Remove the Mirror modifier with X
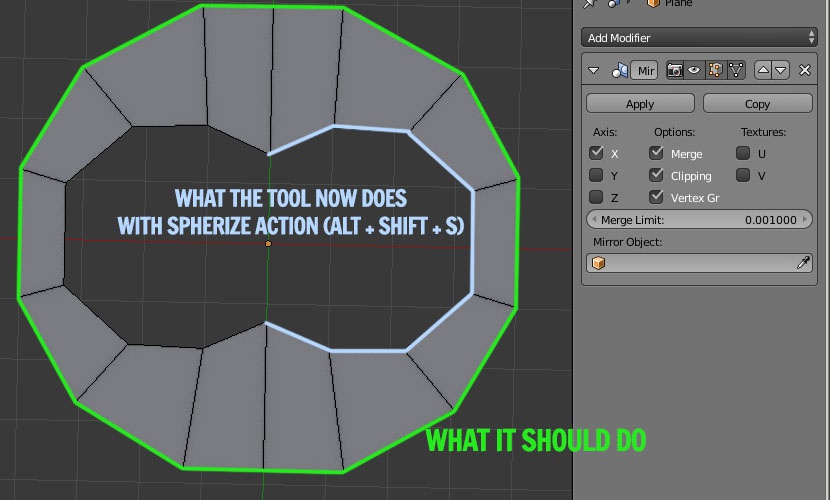This screenshot has height=500, width=830. pyautogui.click(x=805, y=70)
